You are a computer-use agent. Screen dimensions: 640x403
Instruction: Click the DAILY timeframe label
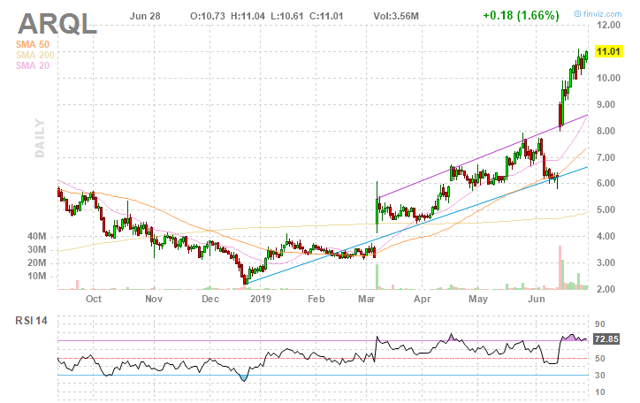(40, 138)
